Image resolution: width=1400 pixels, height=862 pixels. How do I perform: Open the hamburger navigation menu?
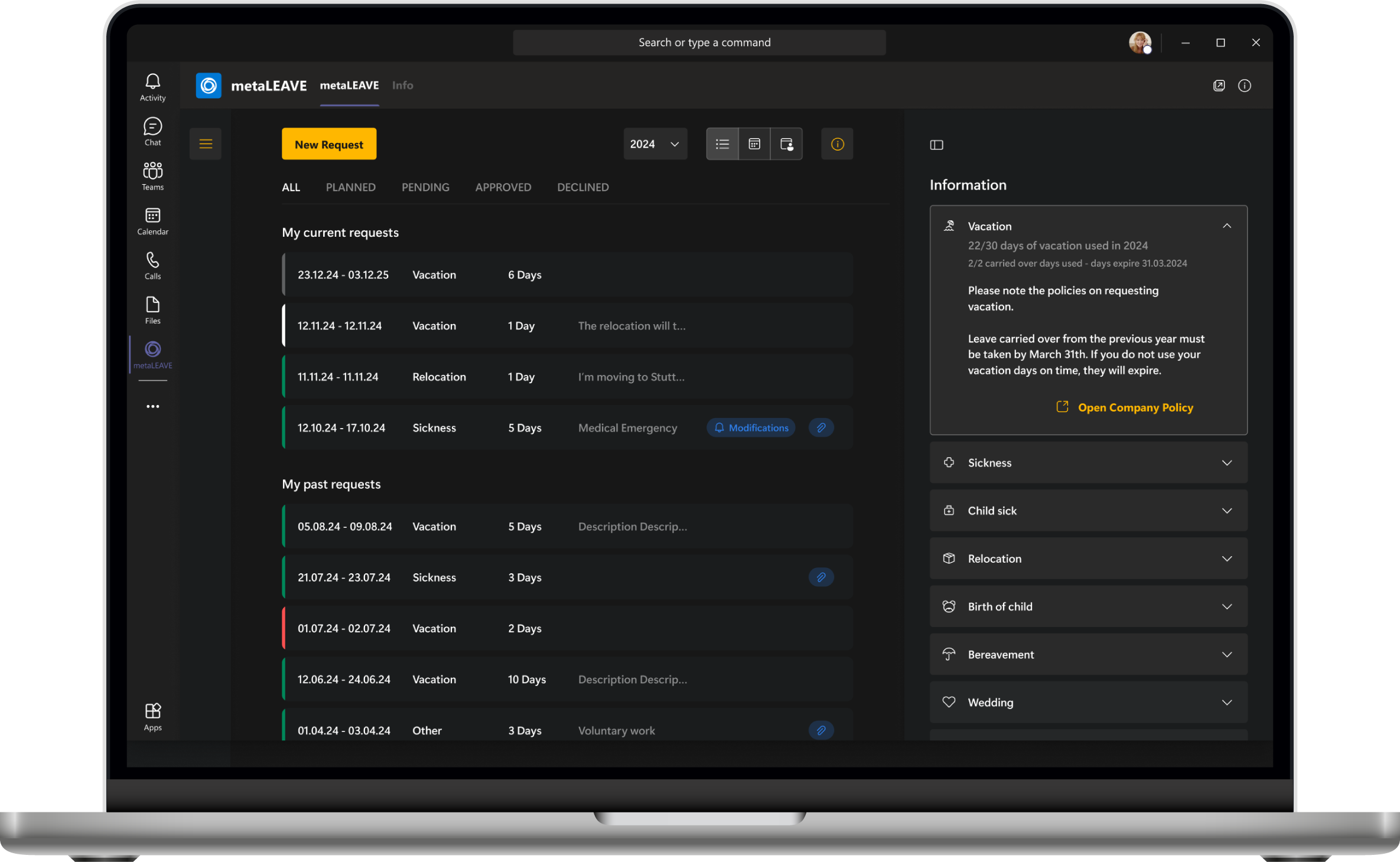click(206, 144)
